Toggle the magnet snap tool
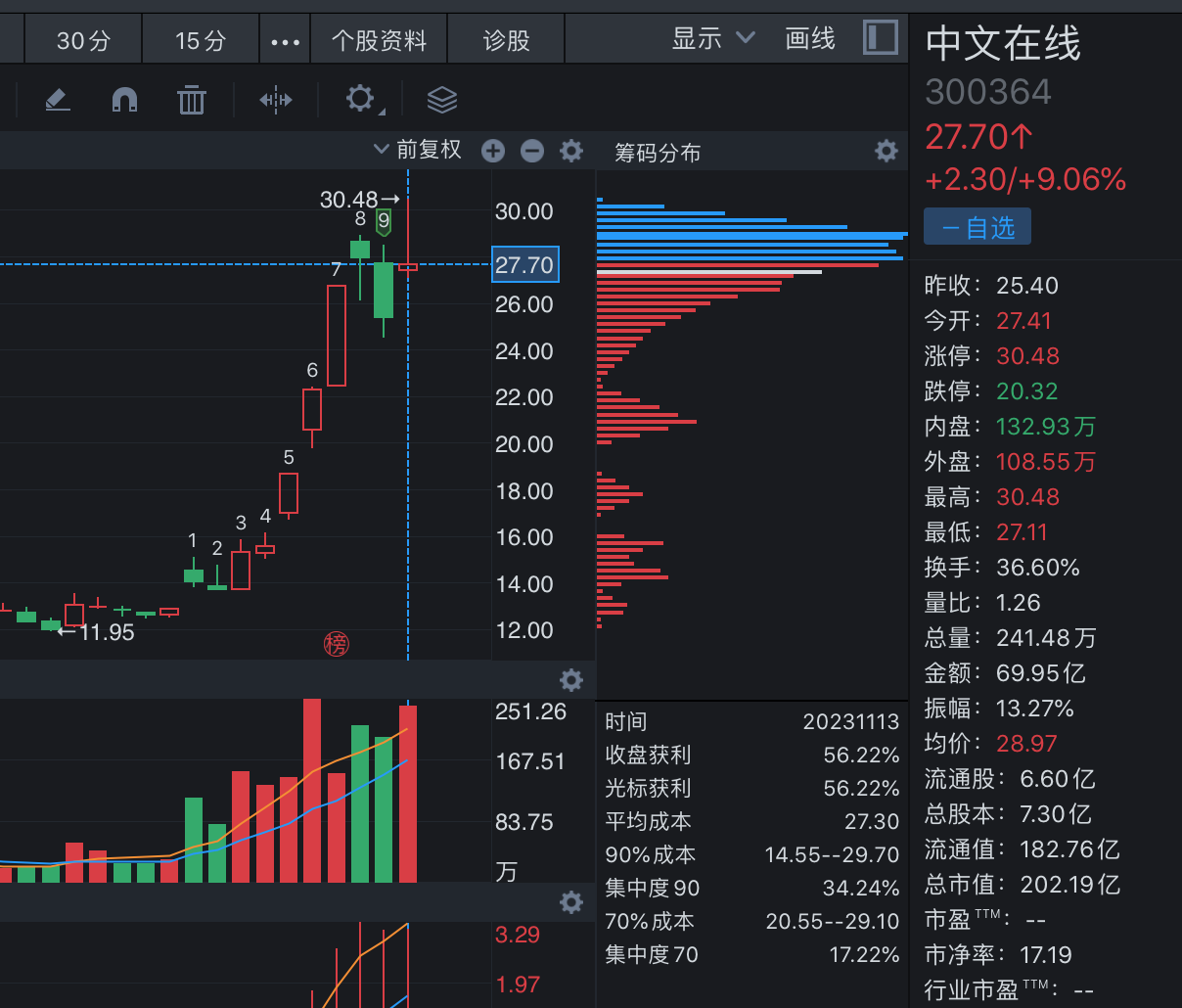1182x1008 pixels. coord(124,100)
